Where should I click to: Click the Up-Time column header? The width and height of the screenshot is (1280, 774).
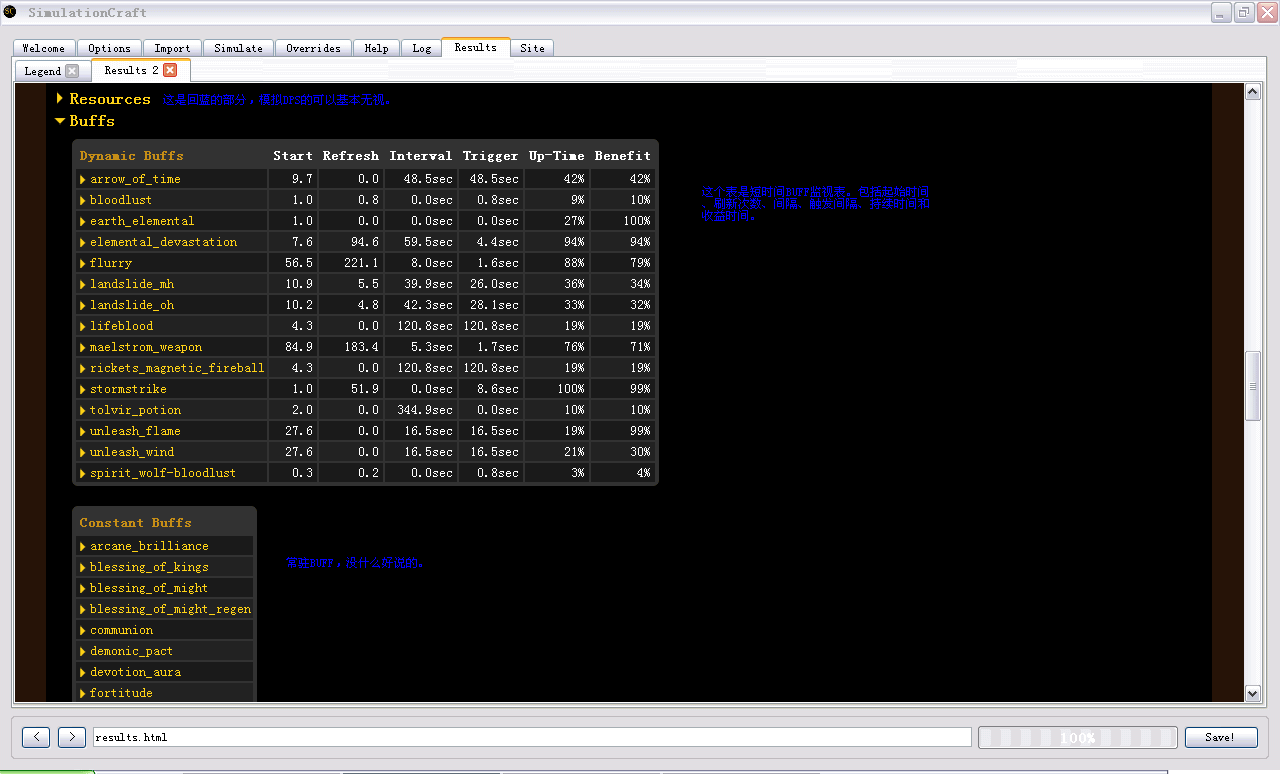click(557, 156)
